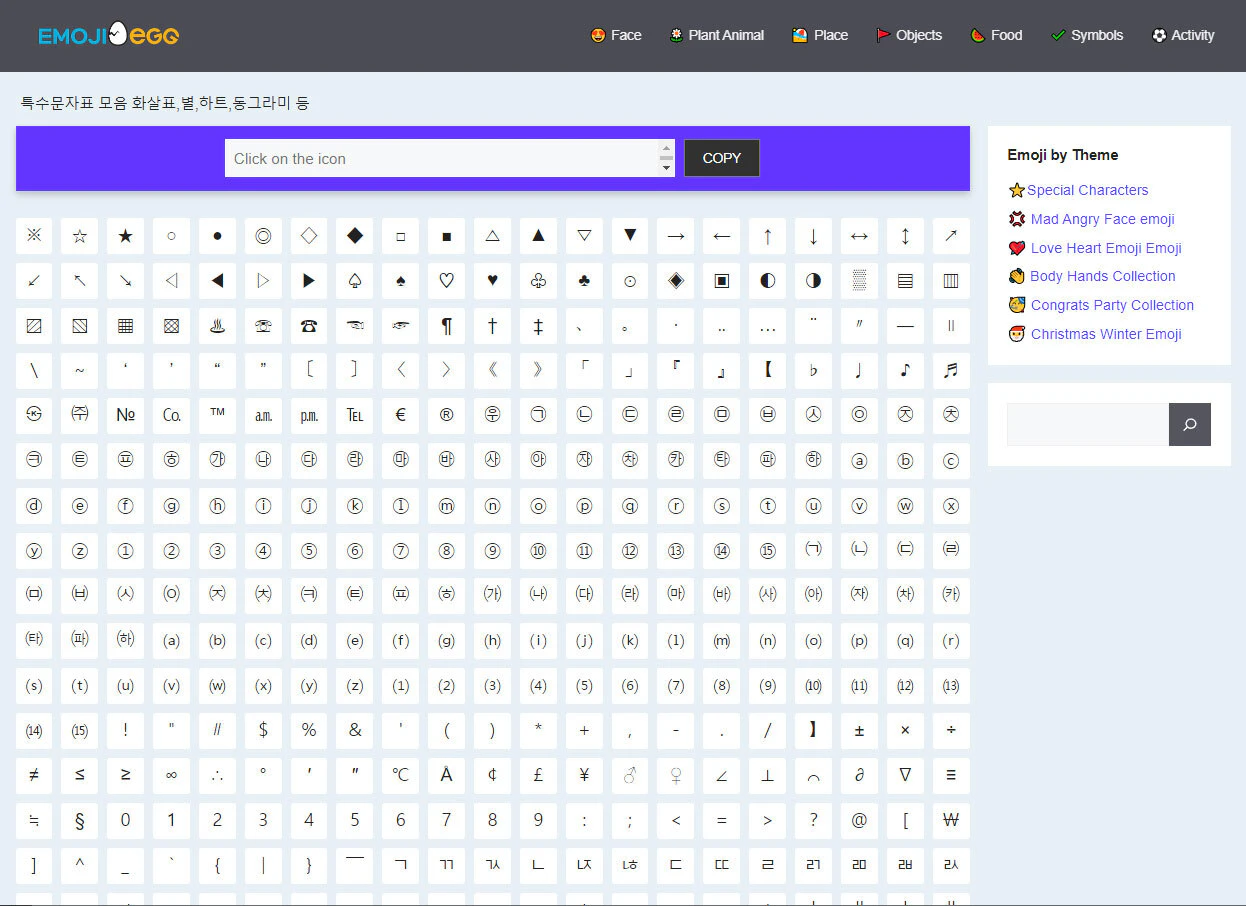Pick the beamed notes ♬ symbol

coord(951,370)
